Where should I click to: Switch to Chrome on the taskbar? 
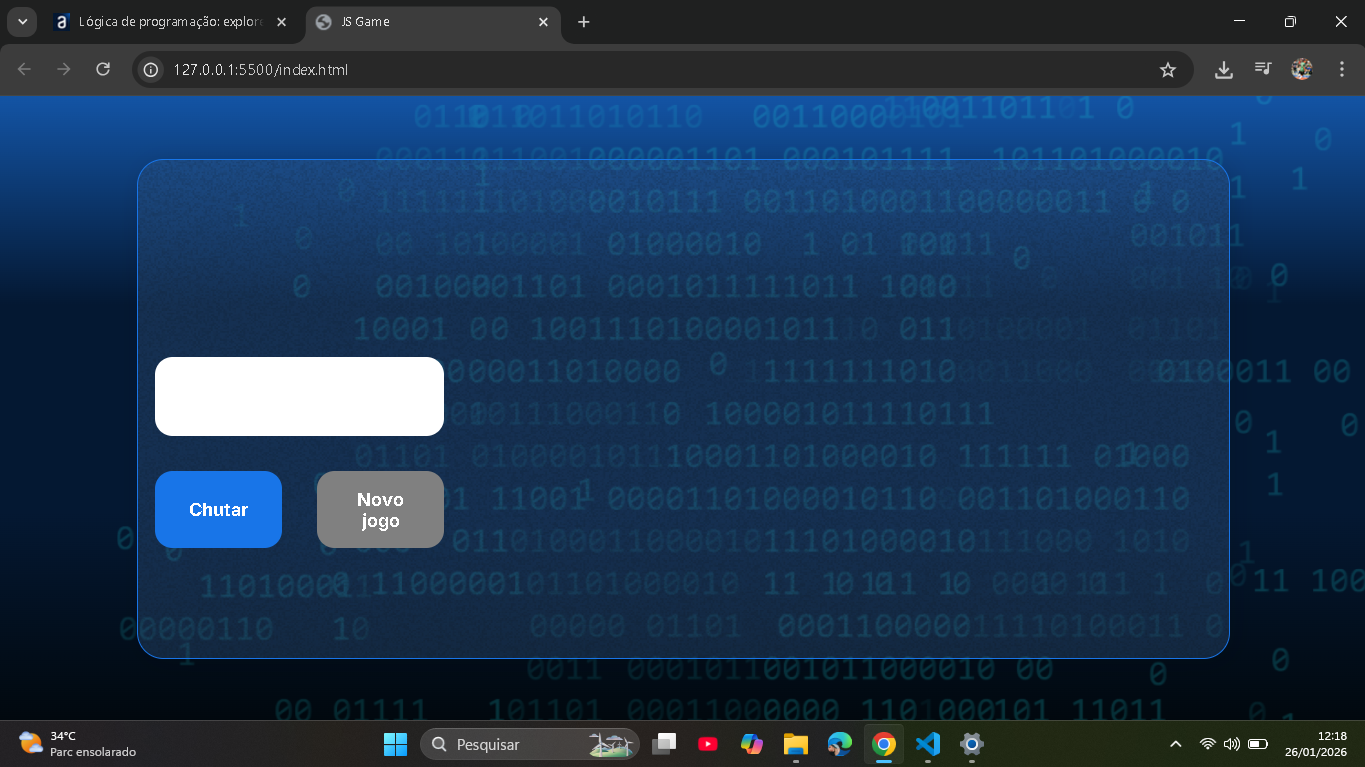click(x=883, y=744)
